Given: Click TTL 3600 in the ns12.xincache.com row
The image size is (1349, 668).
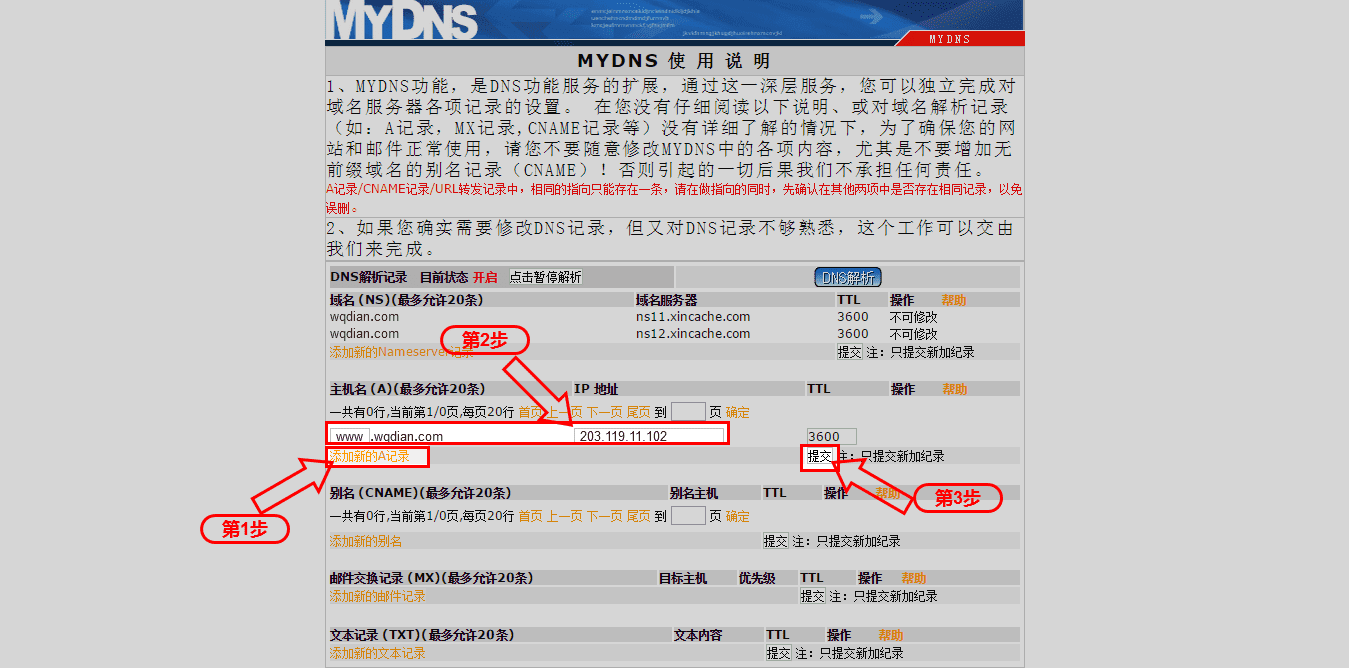Looking at the screenshot, I should [x=853, y=334].
